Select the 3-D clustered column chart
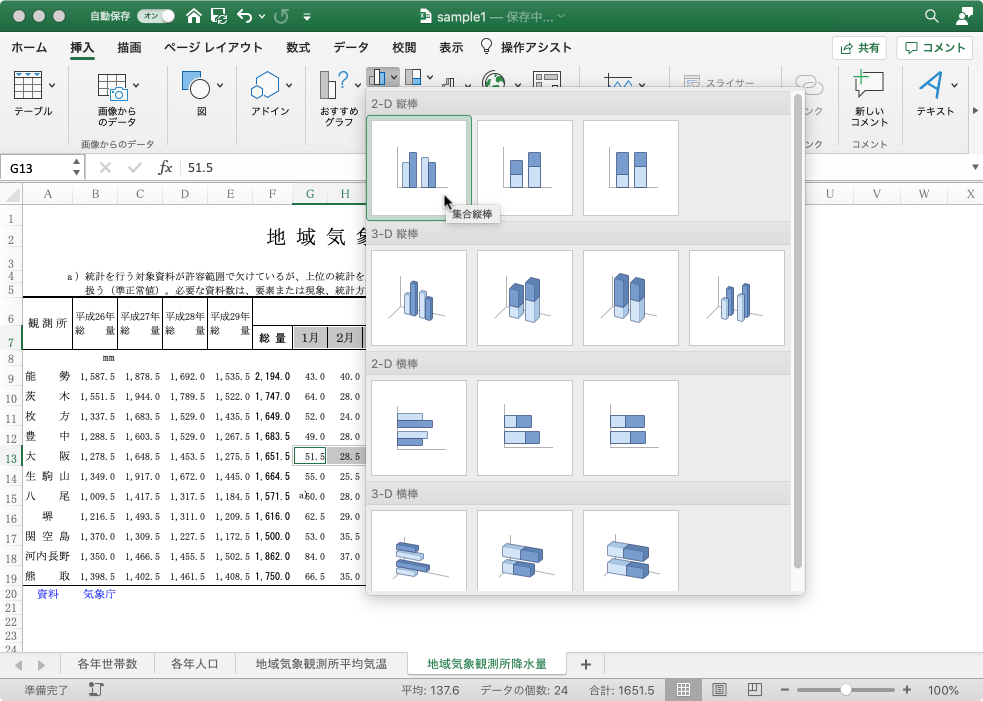The width and height of the screenshot is (983, 701). click(419, 298)
